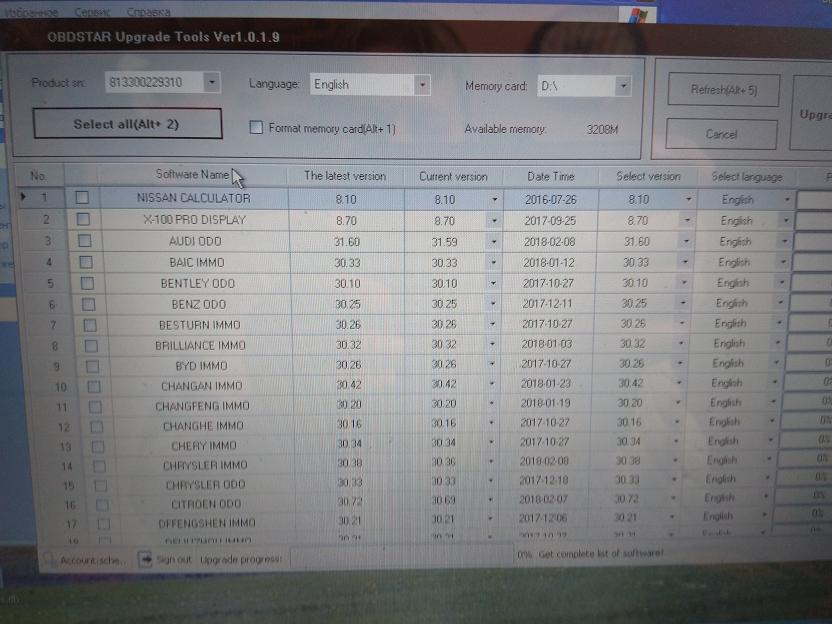
Task: Click date 2018-02-08 in AUDI ODO row
Action: [x=550, y=242]
